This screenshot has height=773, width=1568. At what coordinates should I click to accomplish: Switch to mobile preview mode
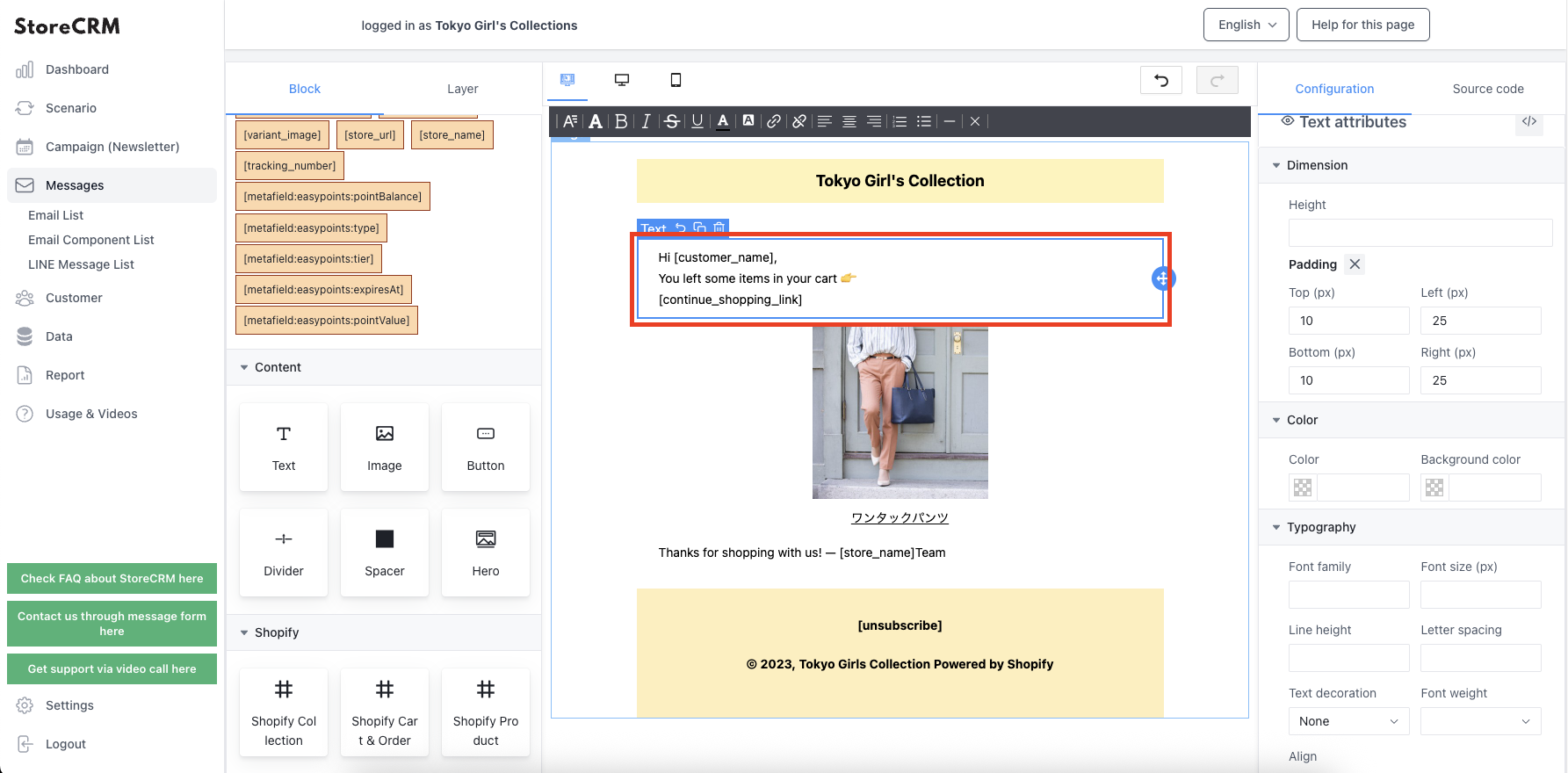point(676,80)
